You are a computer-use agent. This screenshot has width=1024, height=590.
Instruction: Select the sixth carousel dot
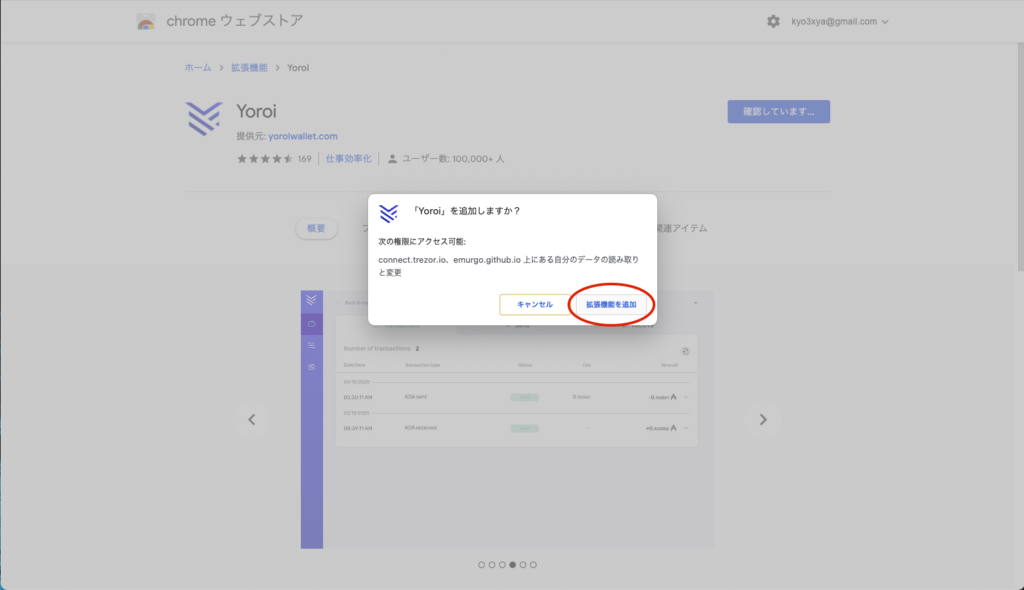pyautogui.click(x=534, y=565)
